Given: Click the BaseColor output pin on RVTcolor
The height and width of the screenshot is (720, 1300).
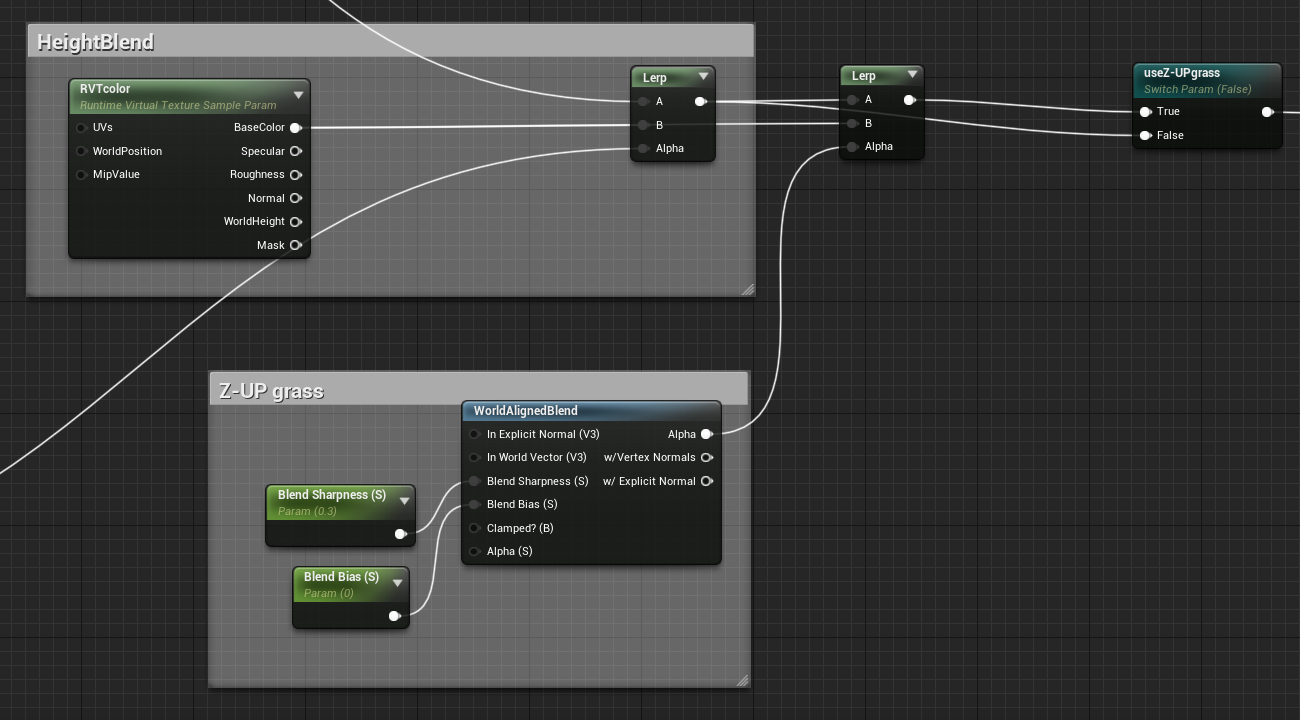Looking at the screenshot, I should pos(296,128).
